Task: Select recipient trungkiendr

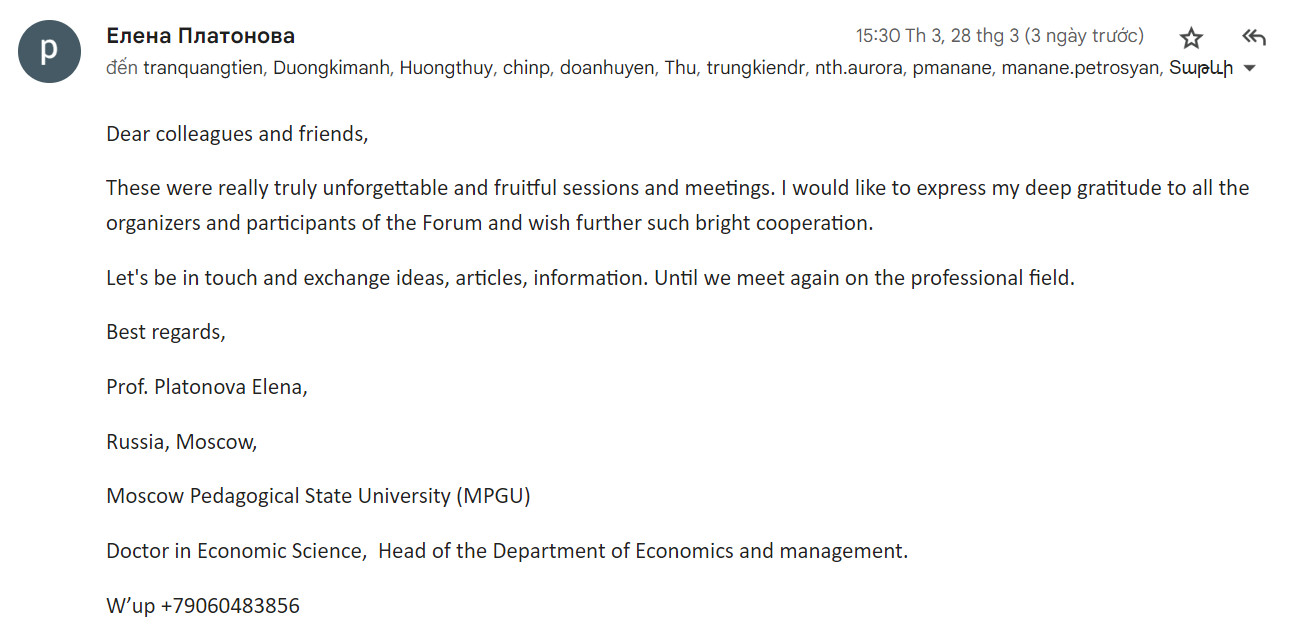Action: click(x=755, y=68)
